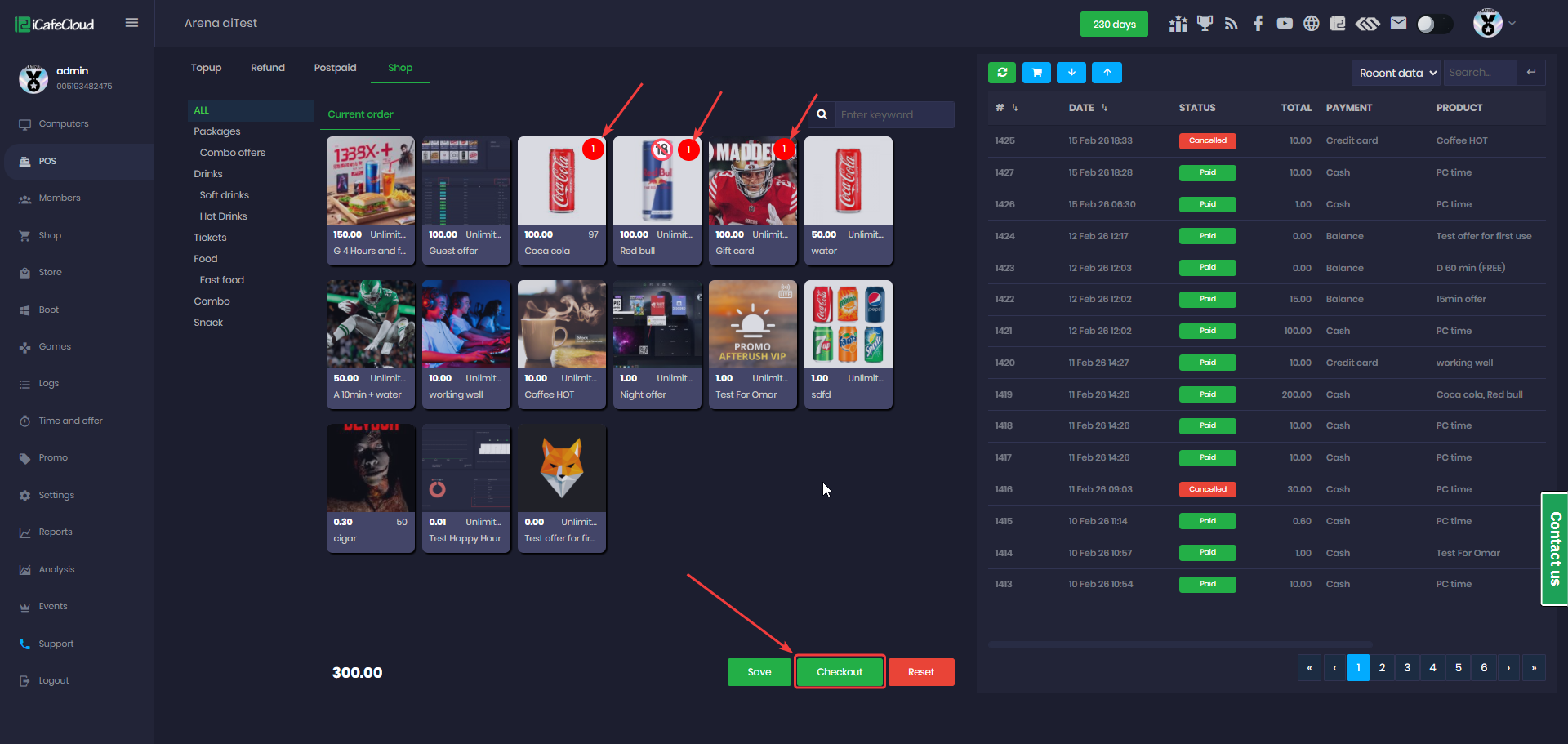Image resolution: width=1568 pixels, height=744 pixels.
Task: Open Computers from the sidebar
Action: (x=64, y=124)
